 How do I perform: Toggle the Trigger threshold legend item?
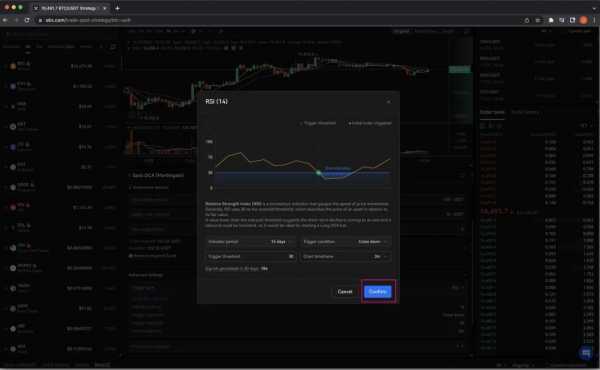click(x=318, y=123)
